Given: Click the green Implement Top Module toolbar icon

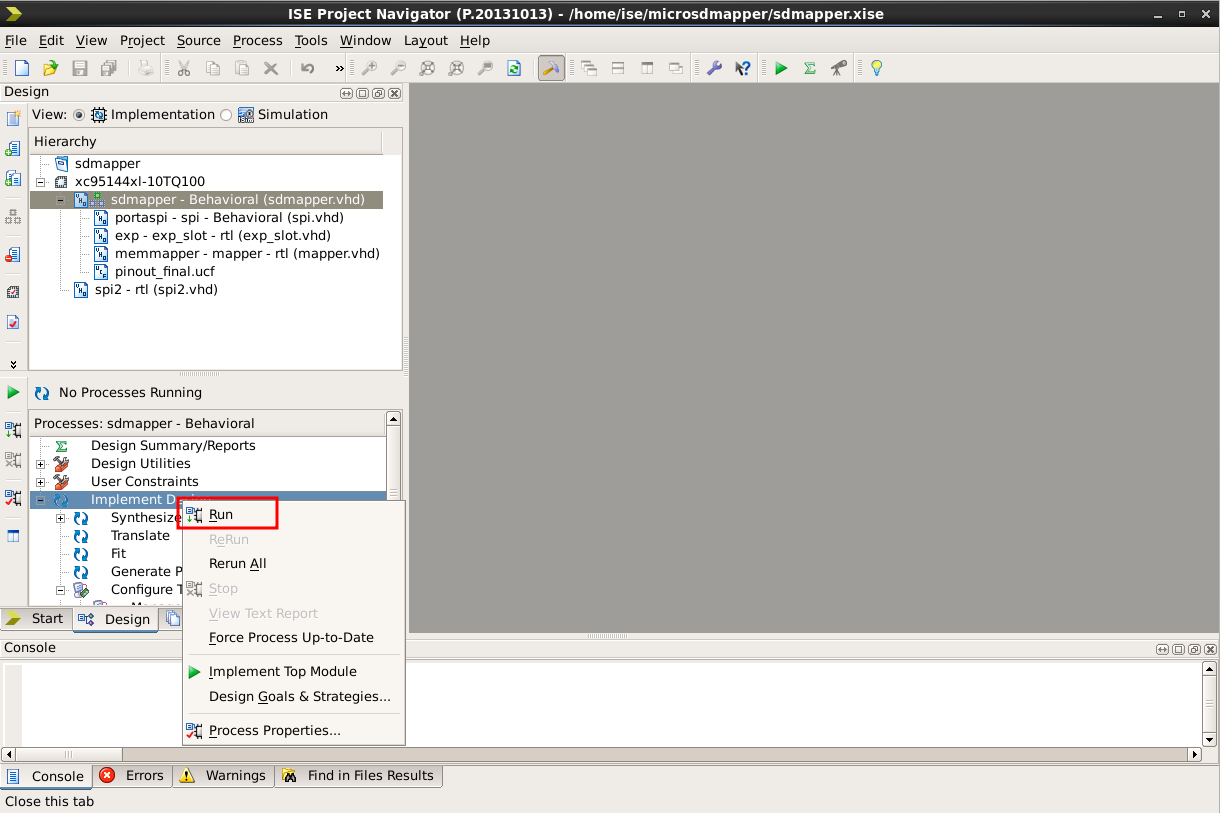Looking at the screenshot, I should point(781,68).
